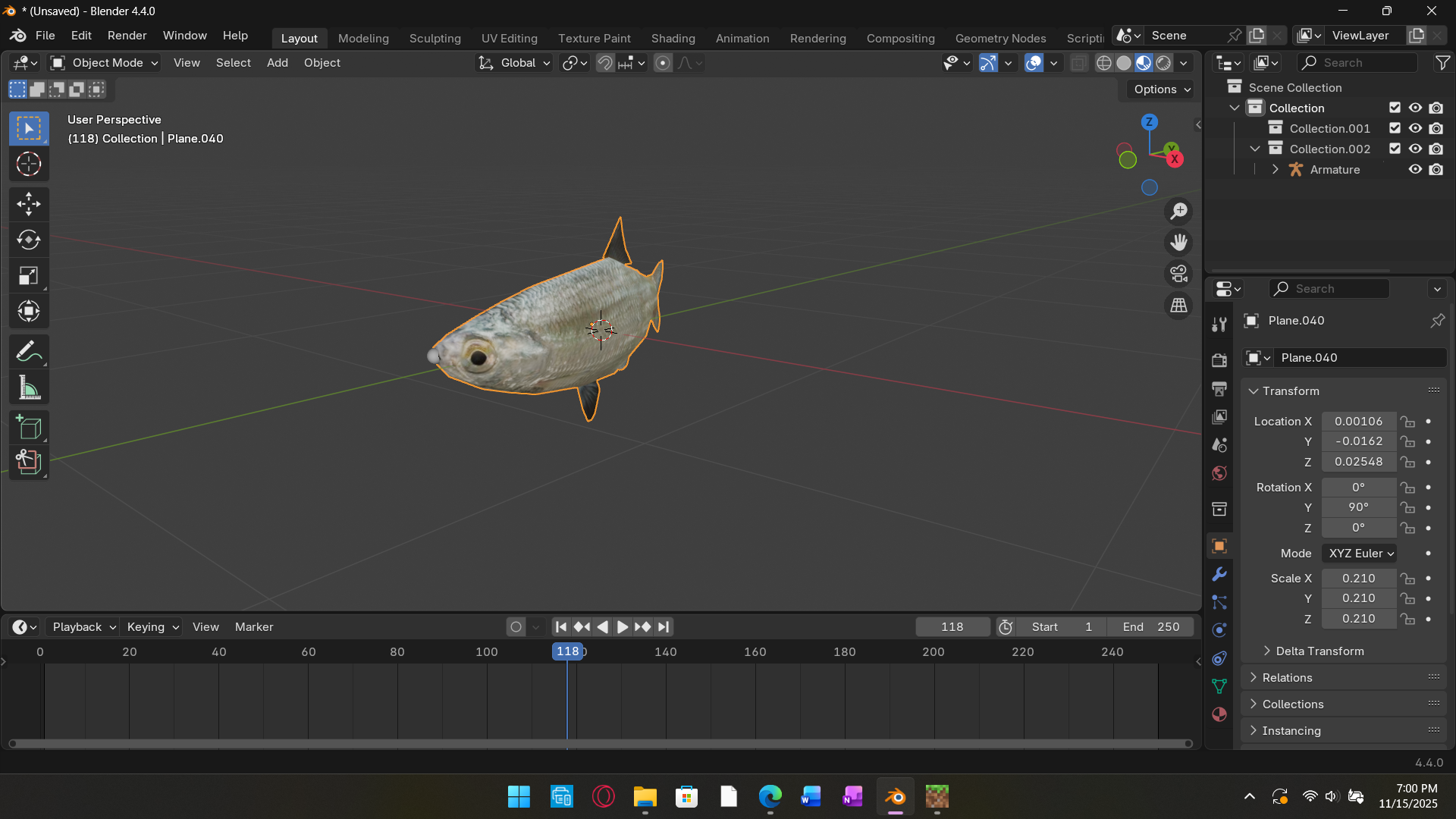The width and height of the screenshot is (1456, 819).
Task: Lock the Location X value
Action: coord(1408,422)
